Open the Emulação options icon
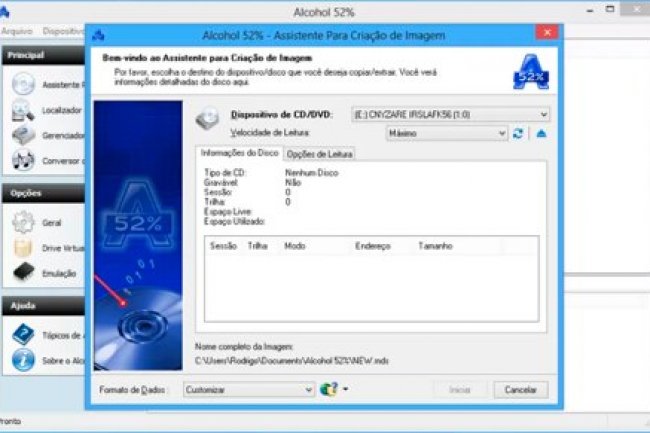Viewport: 650px width, 433px height. point(24,272)
